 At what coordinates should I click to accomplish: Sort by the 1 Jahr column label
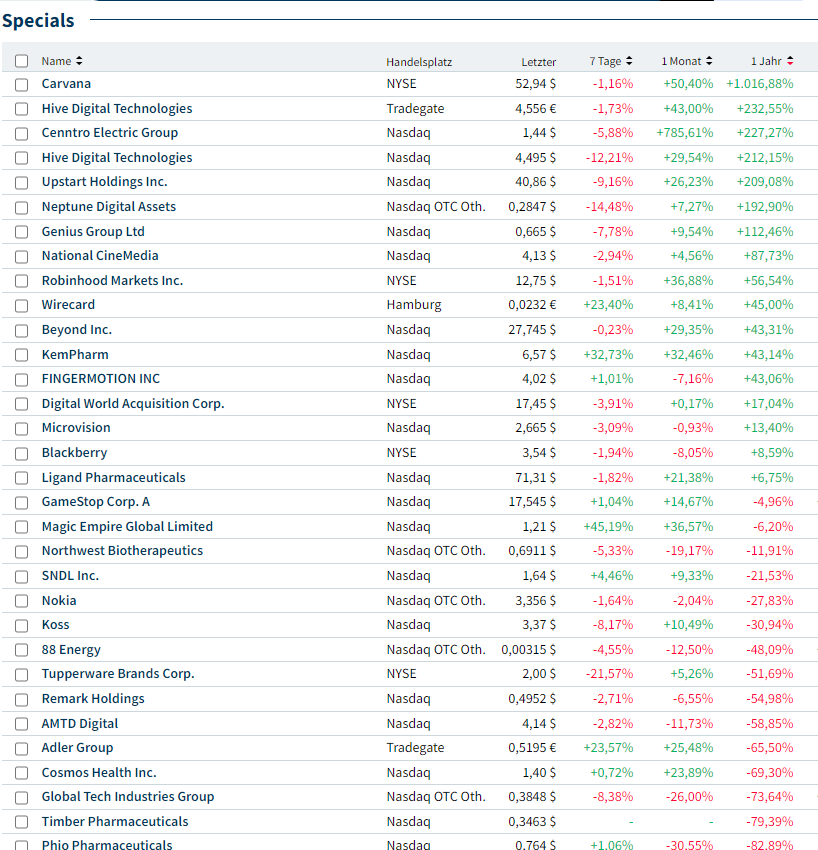[x=766, y=61]
